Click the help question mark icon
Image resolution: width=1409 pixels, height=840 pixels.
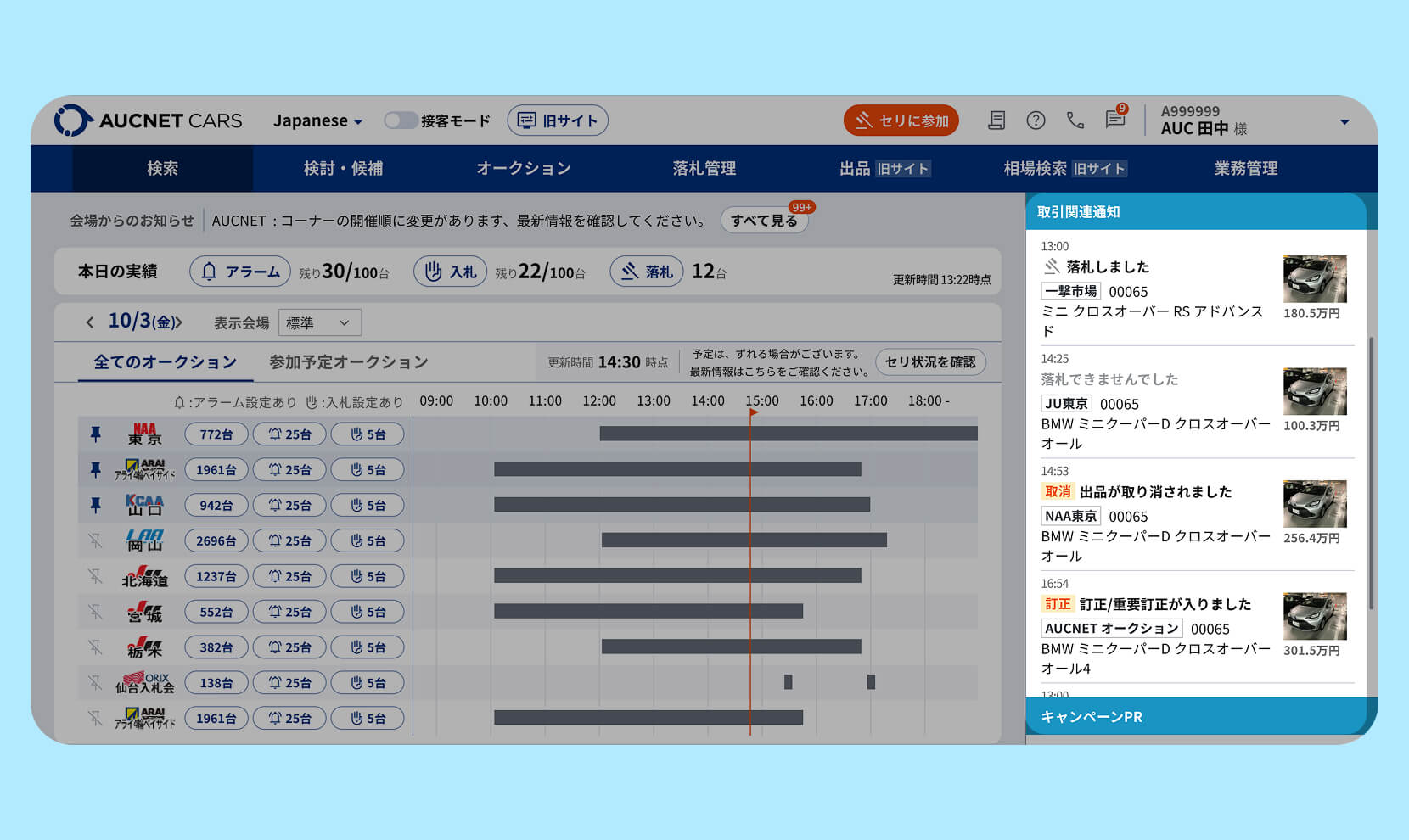point(1036,120)
